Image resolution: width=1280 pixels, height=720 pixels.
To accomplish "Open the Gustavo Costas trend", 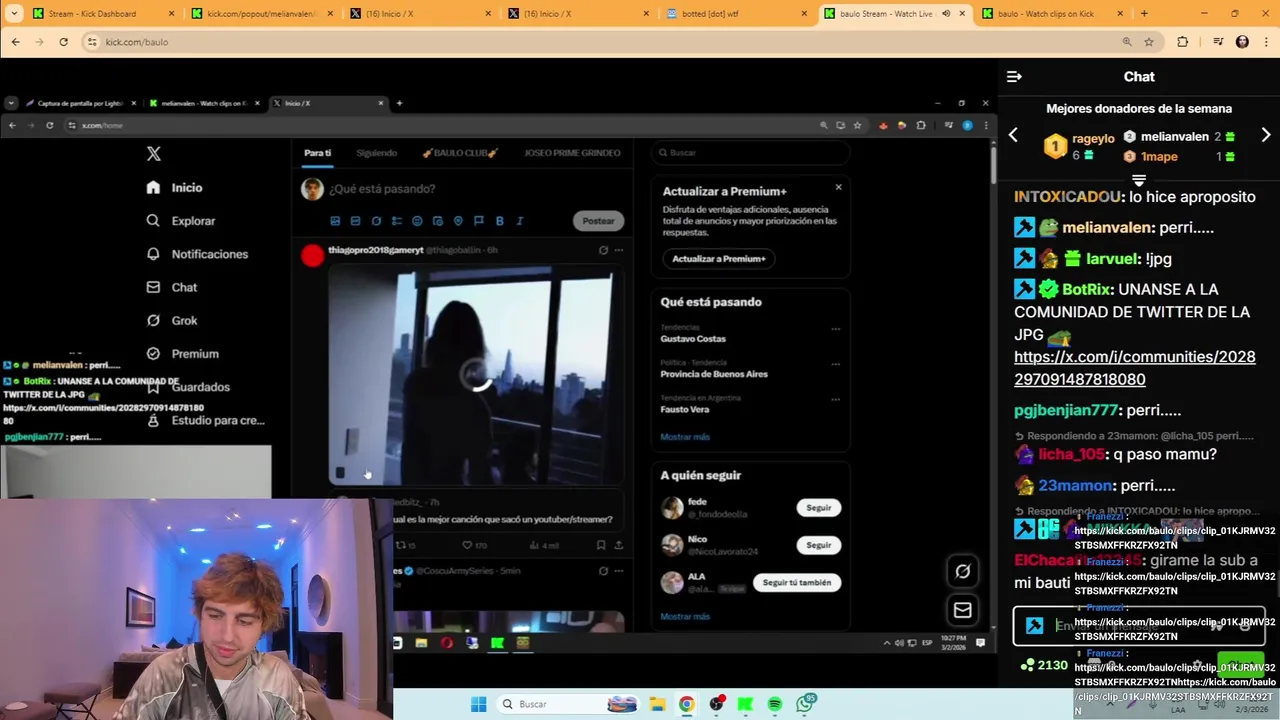I will pyautogui.click(x=693, y=339).
